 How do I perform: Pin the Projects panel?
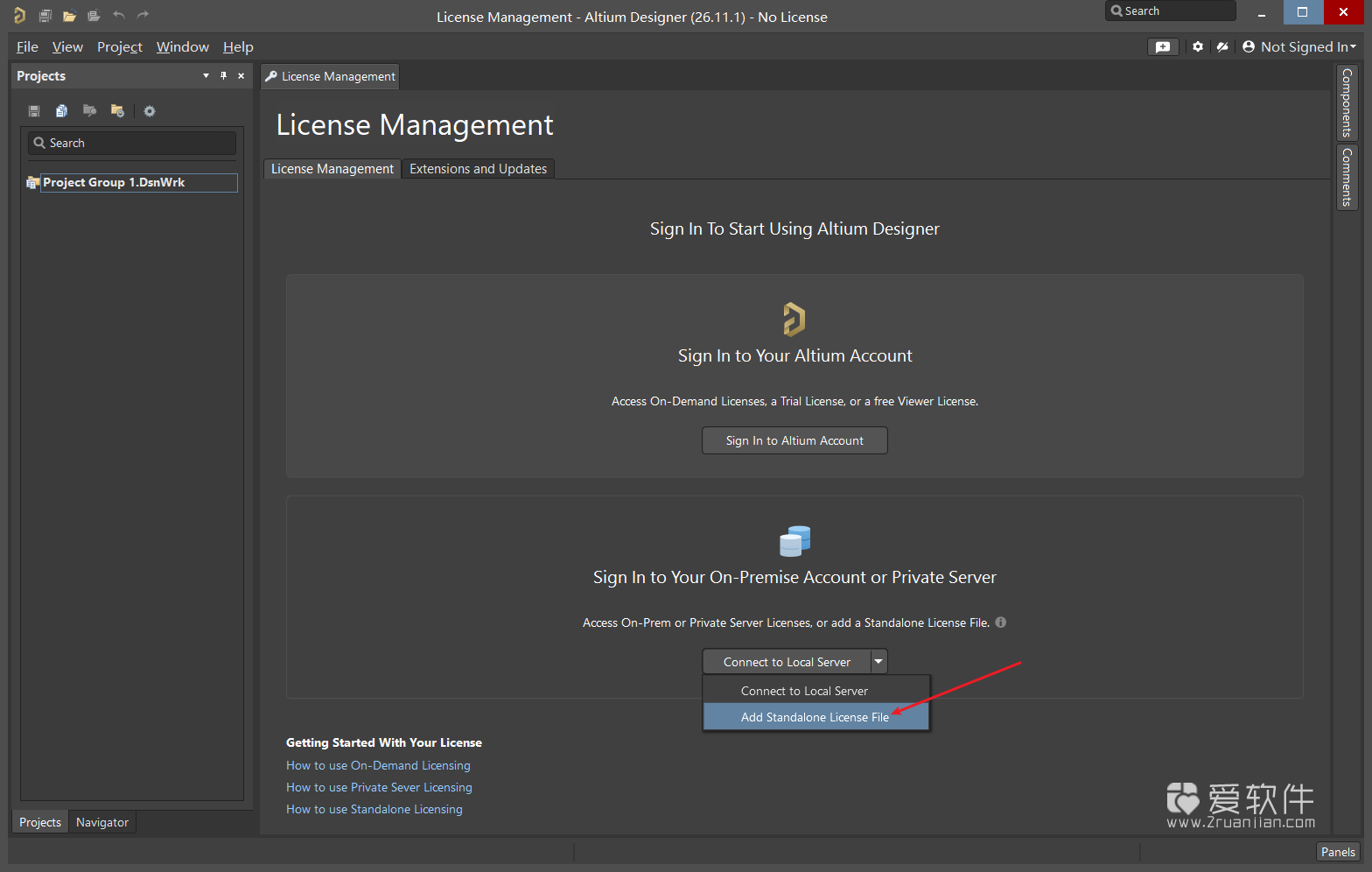[224, 76]
